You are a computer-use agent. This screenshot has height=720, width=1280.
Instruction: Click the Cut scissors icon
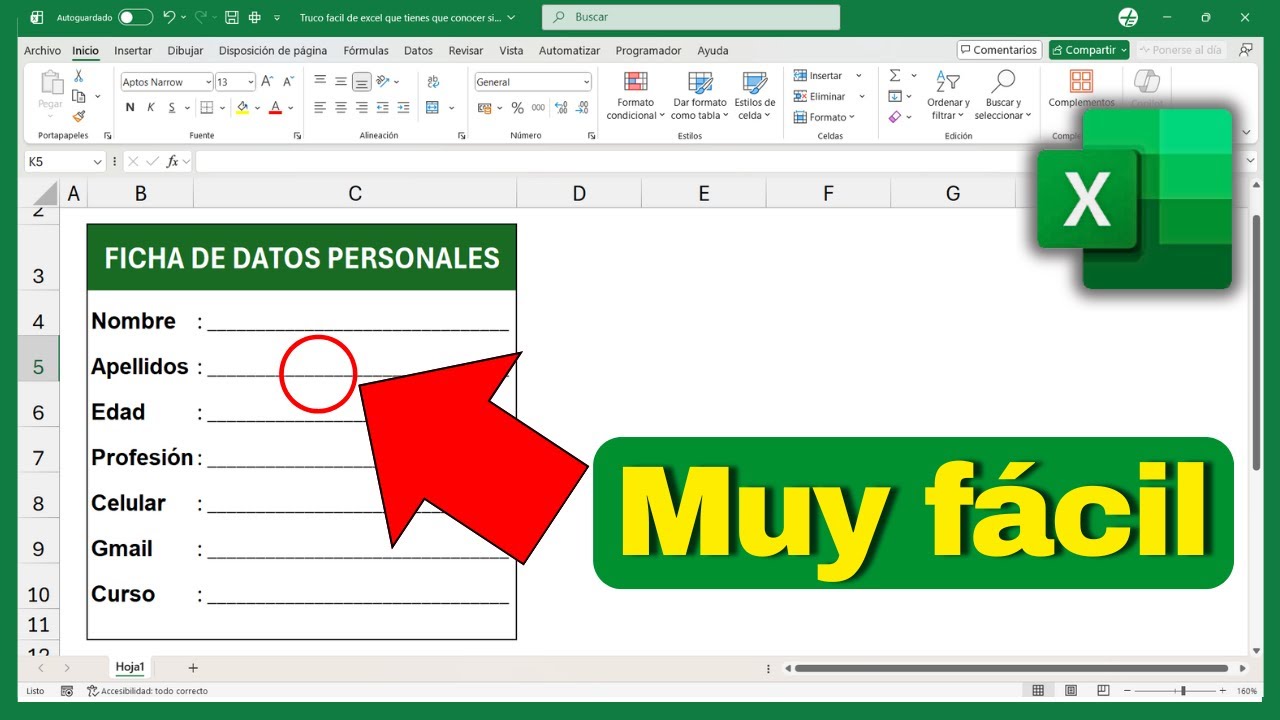pyautogui.click(x=79, y=77)
